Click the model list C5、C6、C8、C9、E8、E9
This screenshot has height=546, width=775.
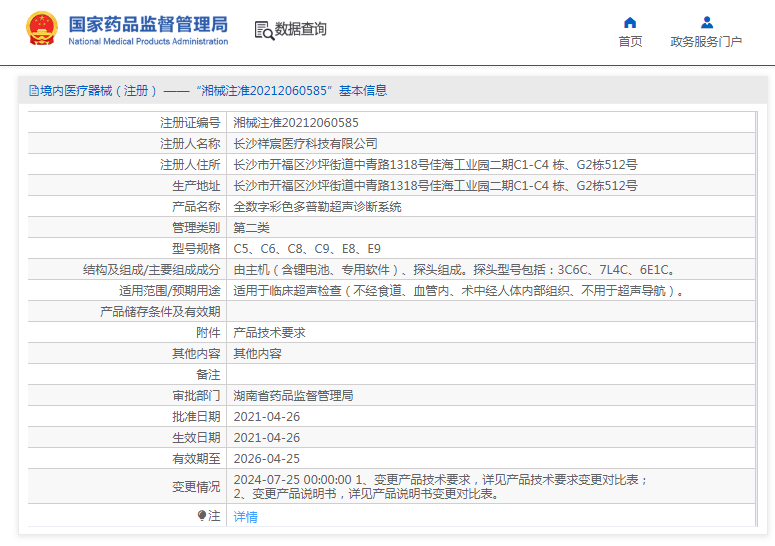(x=307, y=249)
